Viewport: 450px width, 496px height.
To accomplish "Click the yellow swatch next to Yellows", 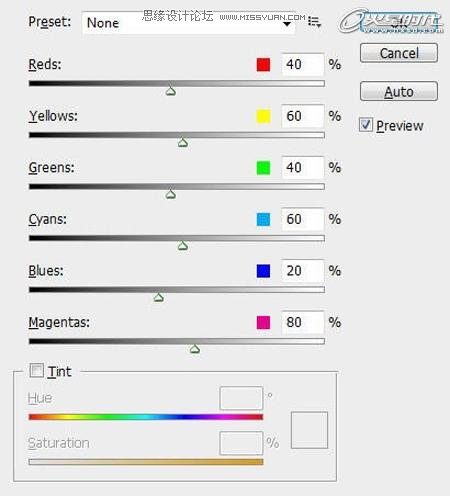I will (263, 116).
